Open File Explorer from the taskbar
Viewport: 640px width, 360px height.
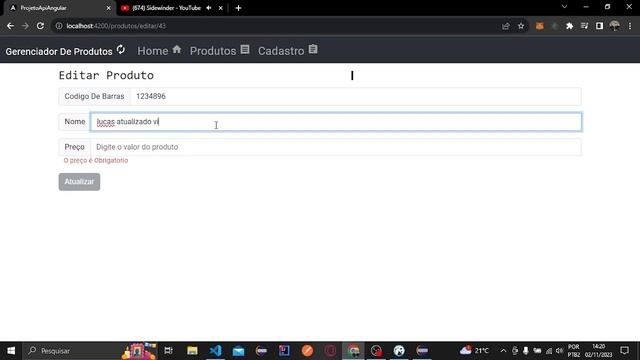tap(192, 351)
